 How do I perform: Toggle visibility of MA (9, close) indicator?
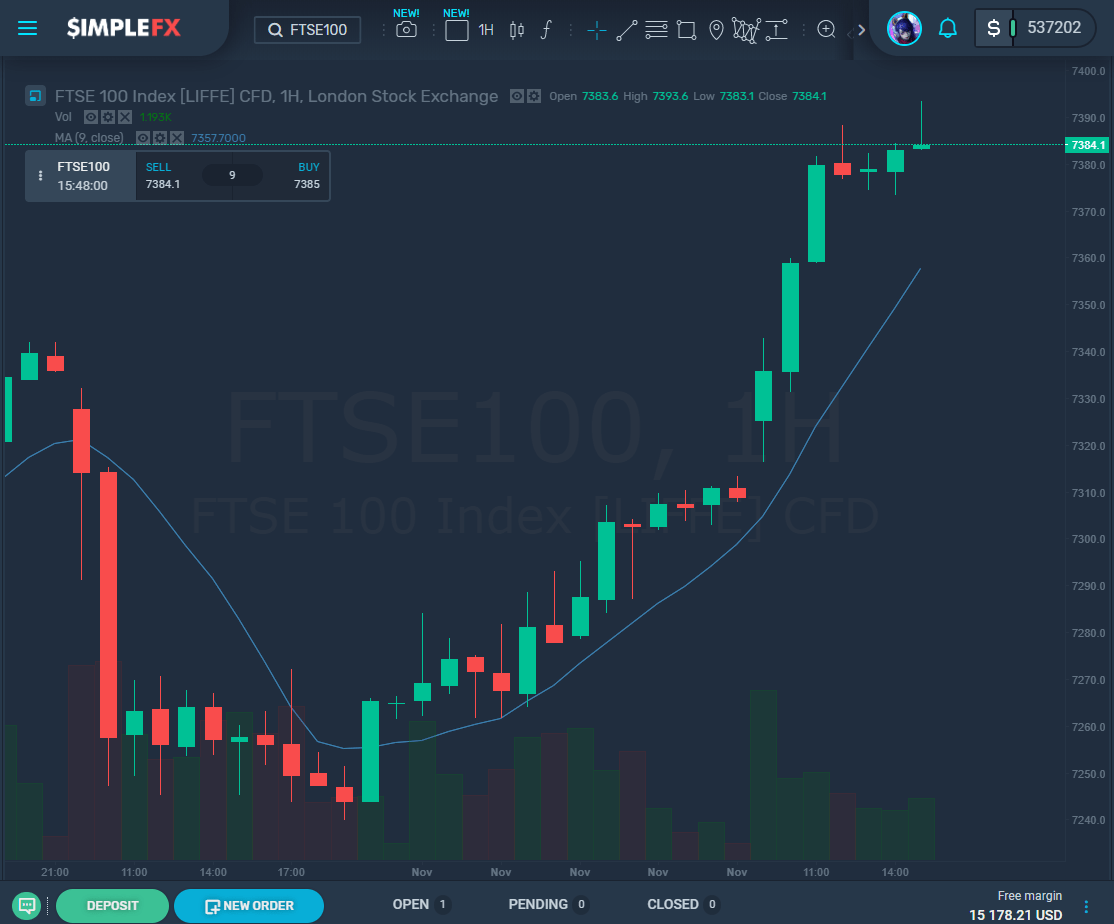(143, 138)
